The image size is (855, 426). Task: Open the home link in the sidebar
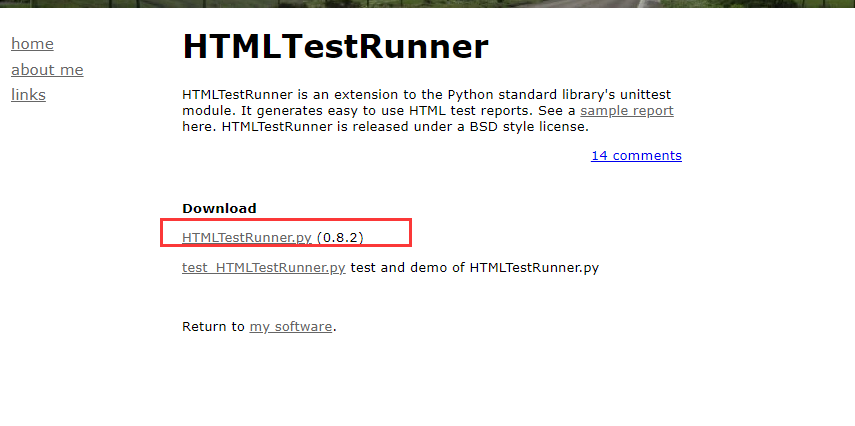click(x=32, y=44)
